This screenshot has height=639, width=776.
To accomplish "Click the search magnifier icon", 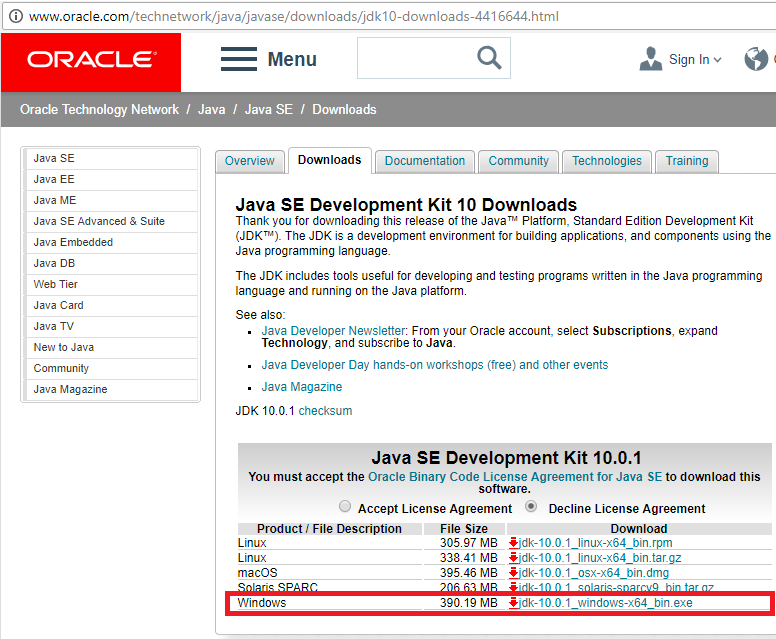I will pyautogui.click(x=489, y=58).
